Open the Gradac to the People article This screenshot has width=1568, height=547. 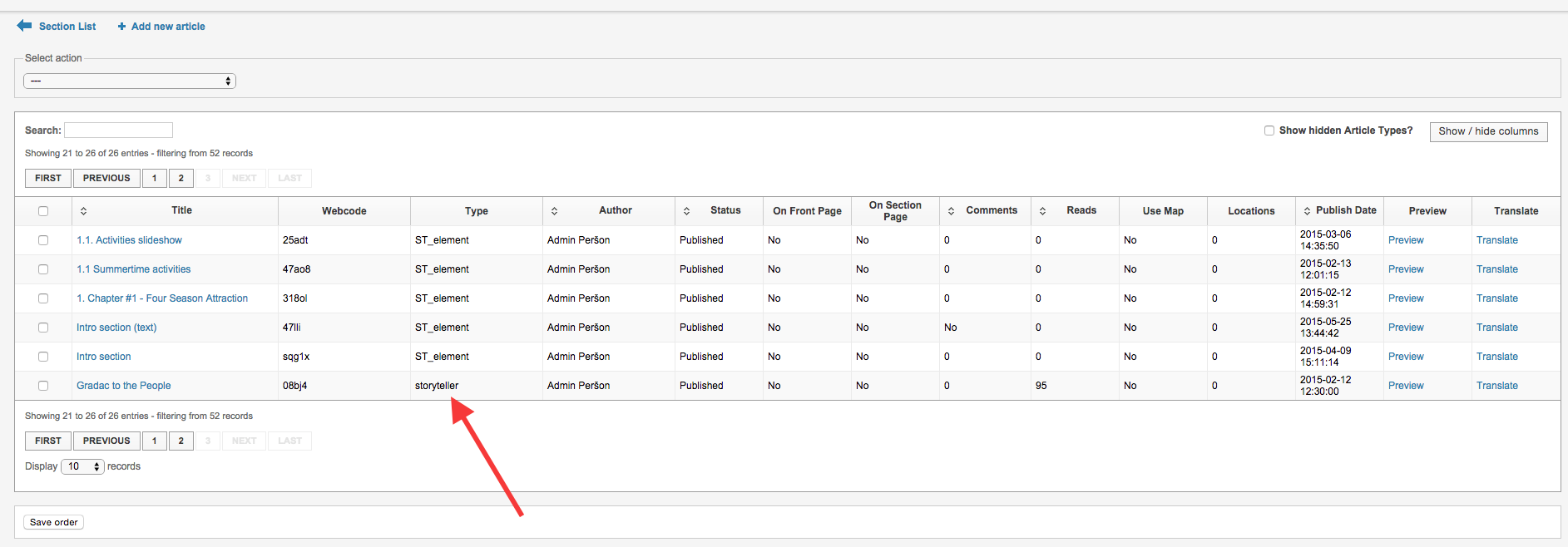(x=124, y=386)
